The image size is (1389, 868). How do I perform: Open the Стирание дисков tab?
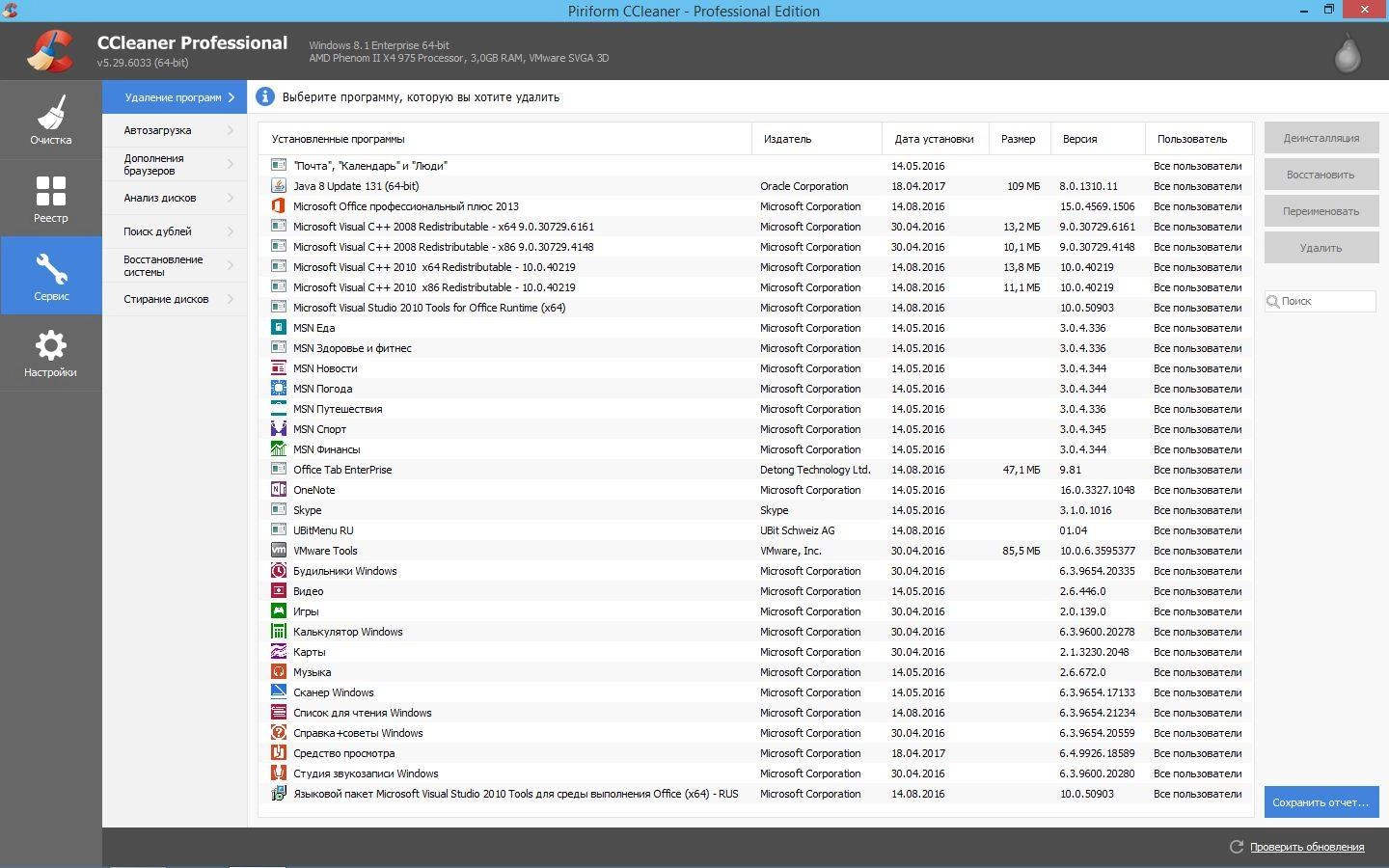click(175, 299)
